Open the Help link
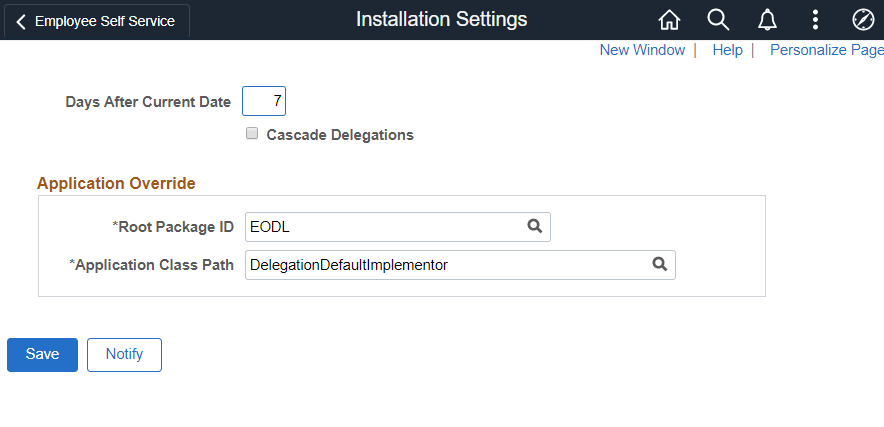The width and height of the screenshot is (884, 427). coord(727,50)
